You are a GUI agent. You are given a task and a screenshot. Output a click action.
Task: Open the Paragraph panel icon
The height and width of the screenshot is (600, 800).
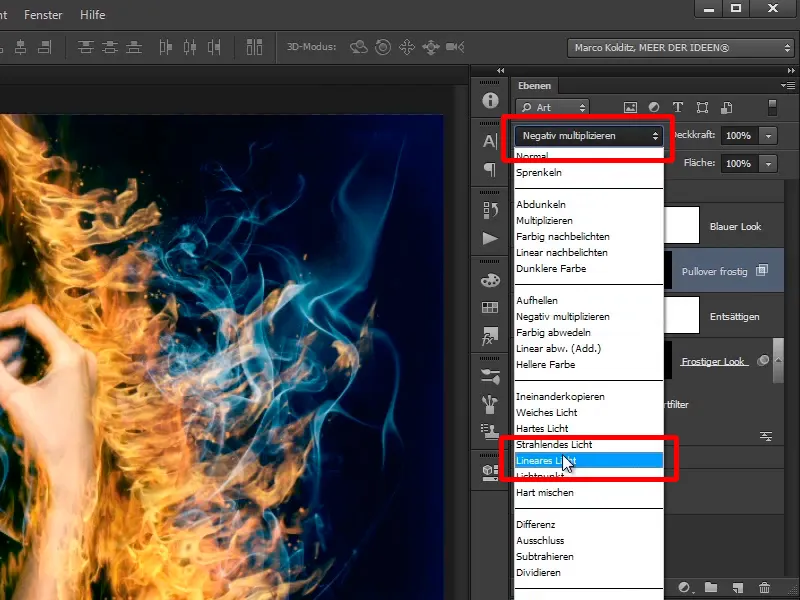(489, 169)
